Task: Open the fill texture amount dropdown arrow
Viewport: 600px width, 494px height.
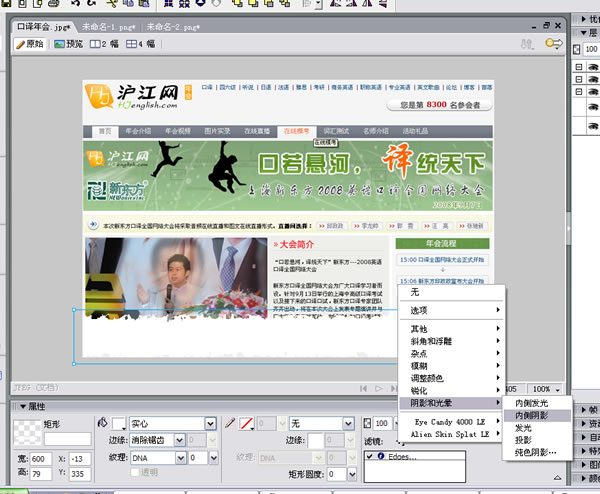Action: (214, 458)
